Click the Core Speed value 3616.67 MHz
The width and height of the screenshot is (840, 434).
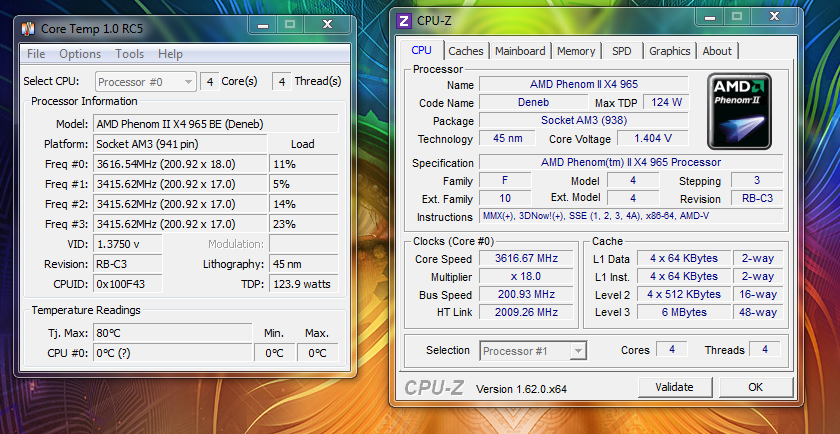click(x=526, y=258)
